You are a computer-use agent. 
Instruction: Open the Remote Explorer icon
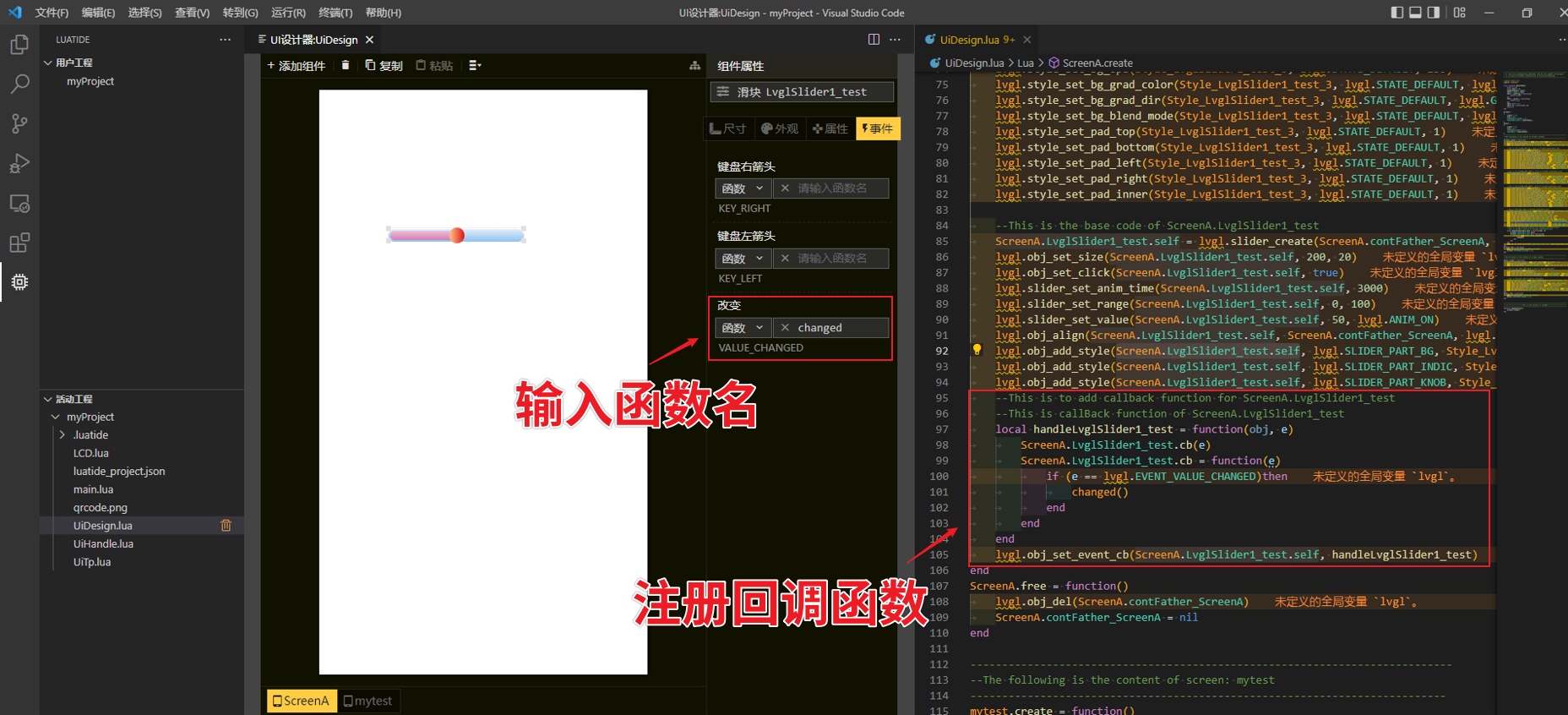(19, 204)
